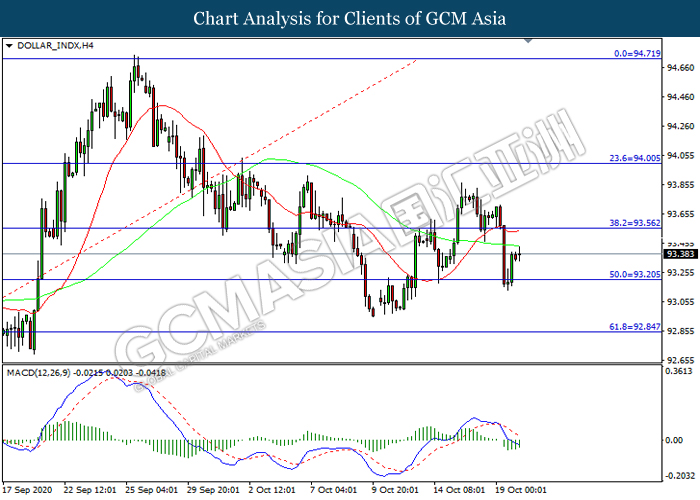The image size is (700, 500).
Task: Select the 0.0=94.719 Fibonacci level label
Action: tap(637, 54)
